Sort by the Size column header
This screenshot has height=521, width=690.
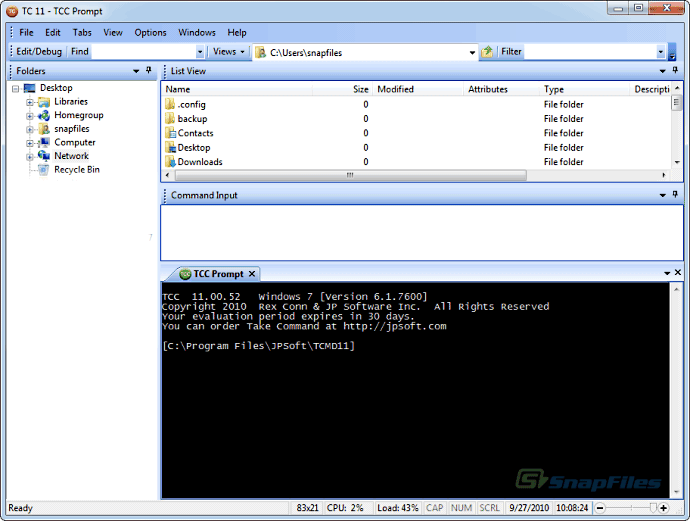pos(343,89)
